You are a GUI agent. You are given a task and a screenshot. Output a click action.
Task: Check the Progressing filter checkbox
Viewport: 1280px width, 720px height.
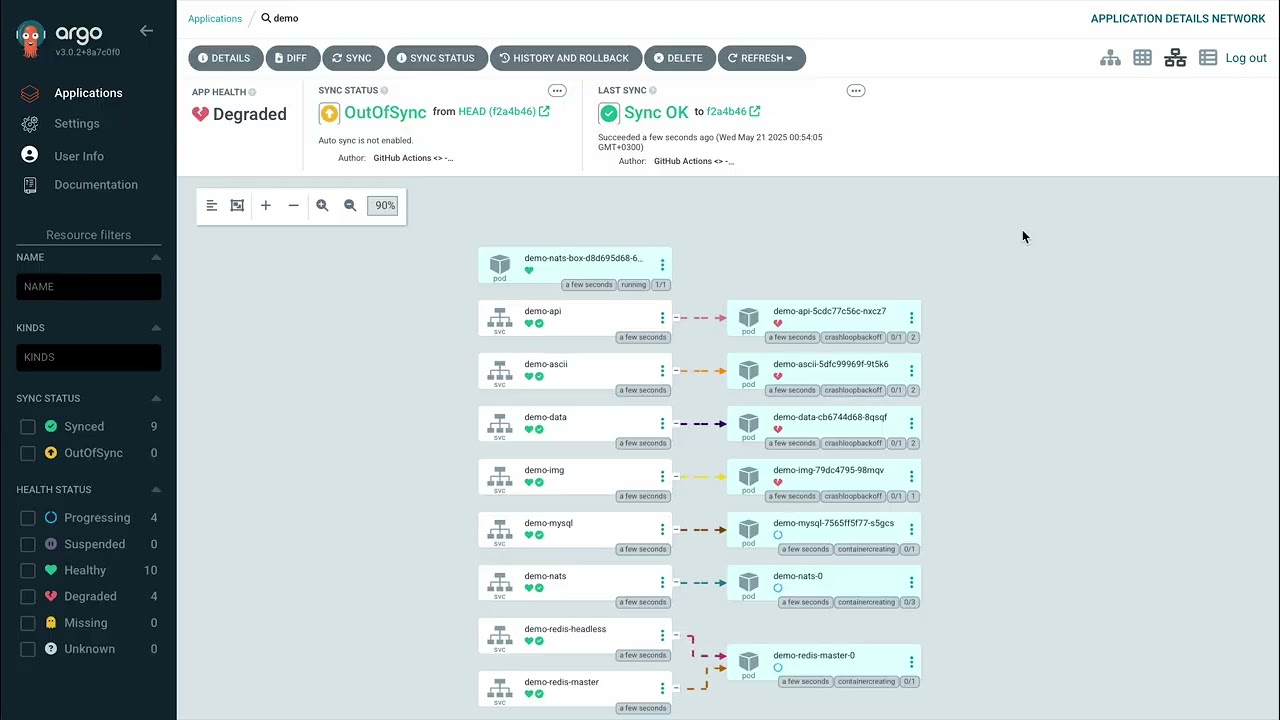click(x=28, y=518)
